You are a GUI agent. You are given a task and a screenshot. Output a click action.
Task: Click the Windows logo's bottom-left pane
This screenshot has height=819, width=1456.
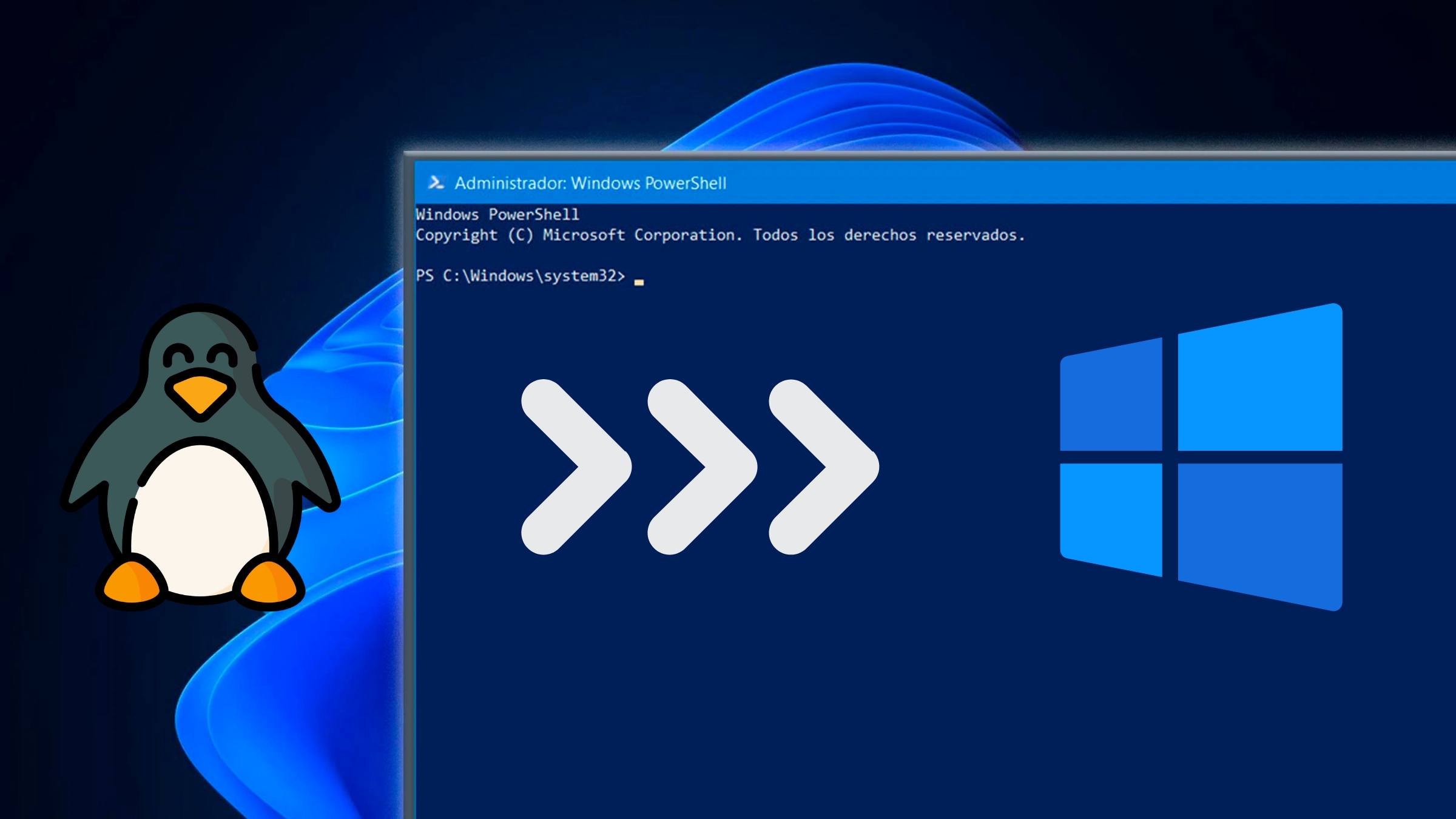point(1111,516)
